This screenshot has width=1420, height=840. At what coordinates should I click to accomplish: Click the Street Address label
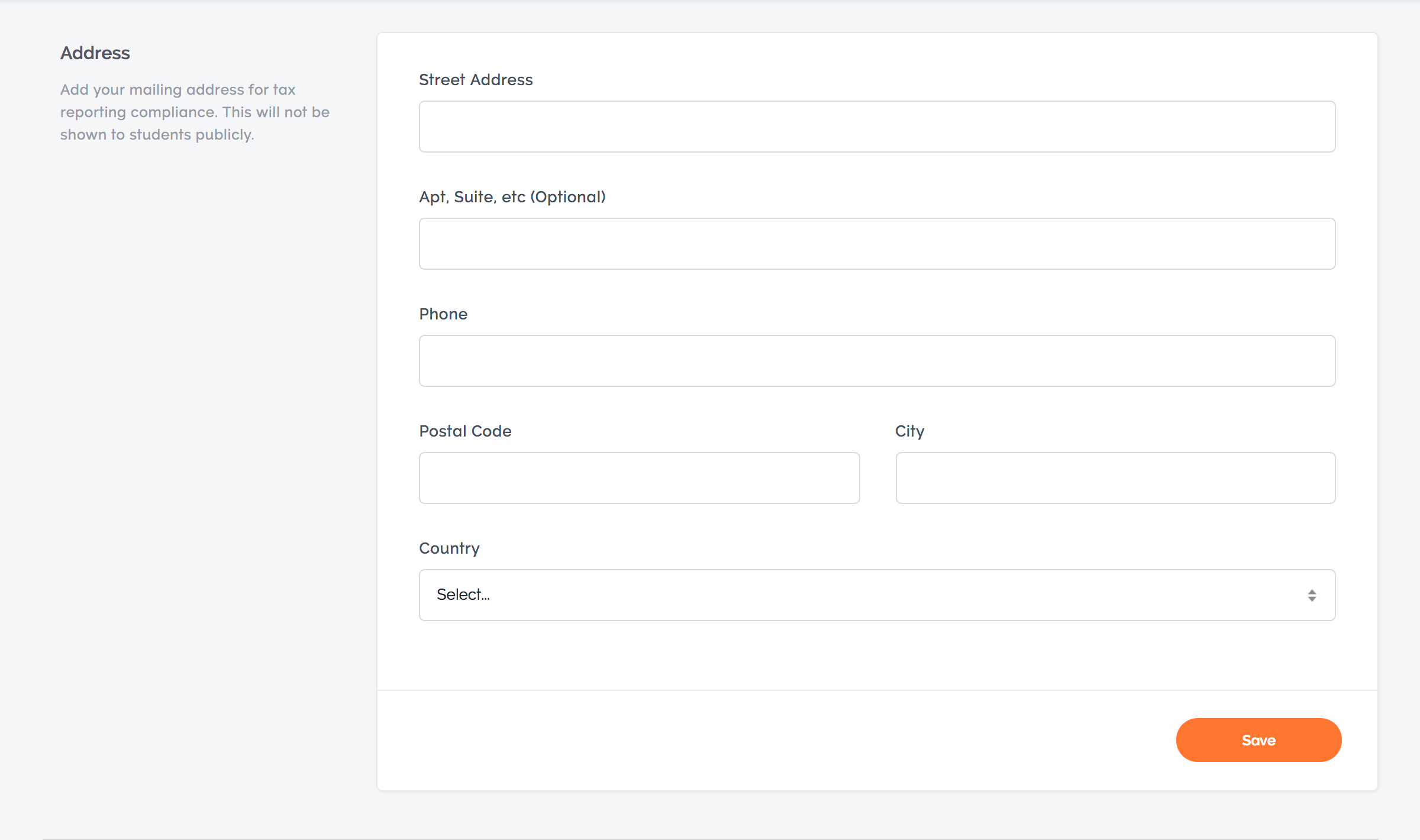[x=476, y=80]
